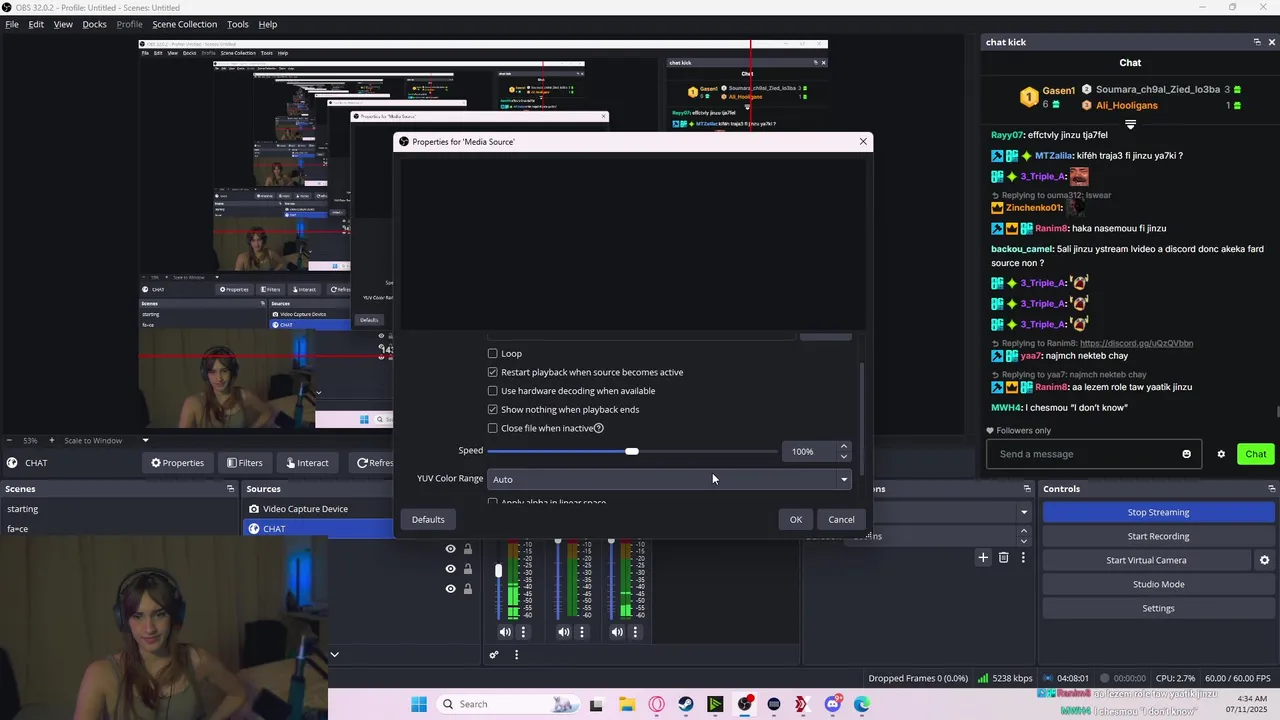
Task: Increase Speed percentage with up arrow
Action: [844, 446]
